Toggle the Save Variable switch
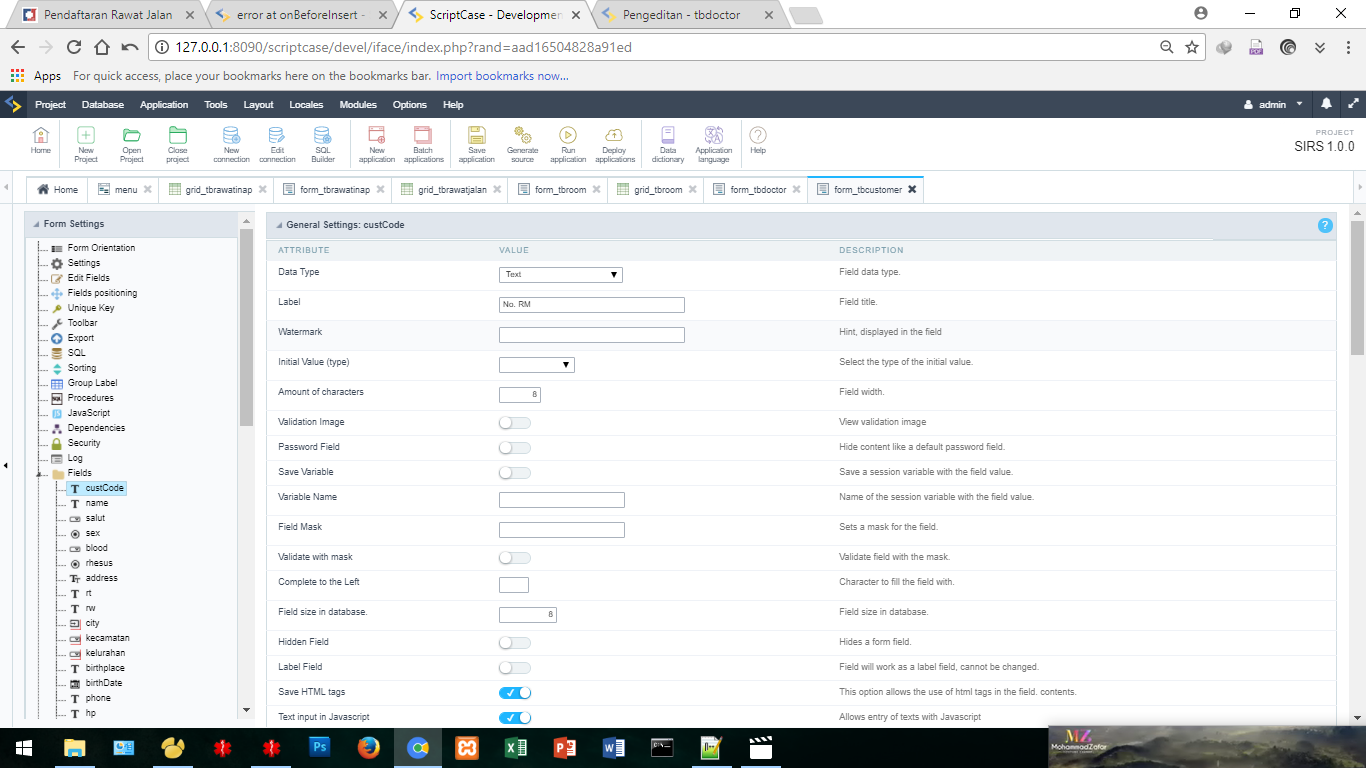 pos(515,473)
